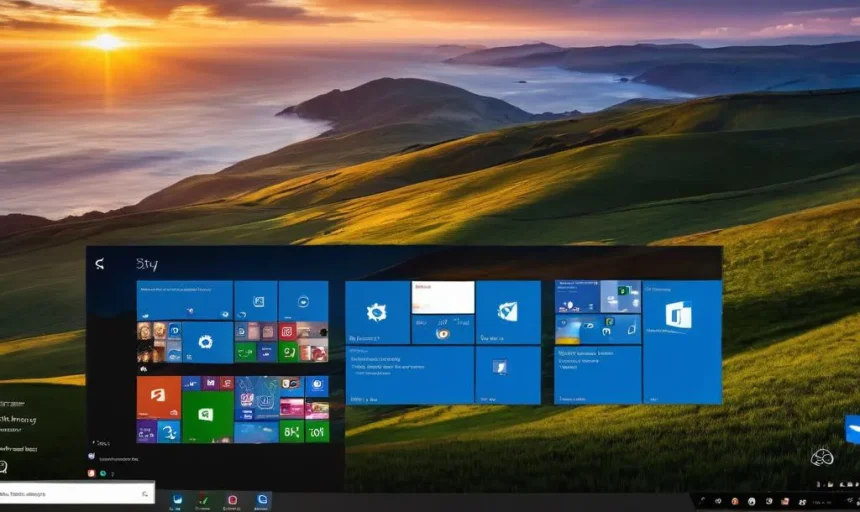The image size is (860, 512).
Task: Open the blue tile with the tilted envelope icon
Action: 508,312
